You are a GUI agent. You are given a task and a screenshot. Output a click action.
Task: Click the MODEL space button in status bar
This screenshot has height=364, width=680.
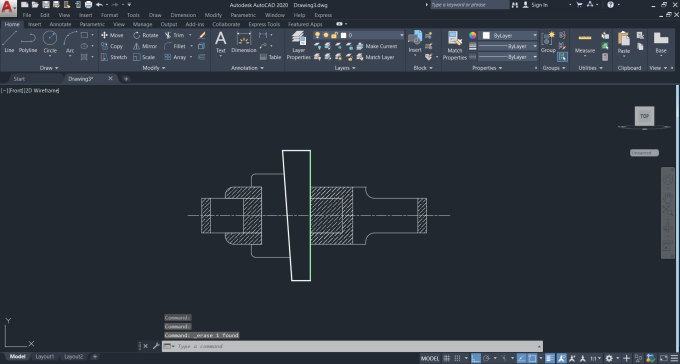pos(430,358)
